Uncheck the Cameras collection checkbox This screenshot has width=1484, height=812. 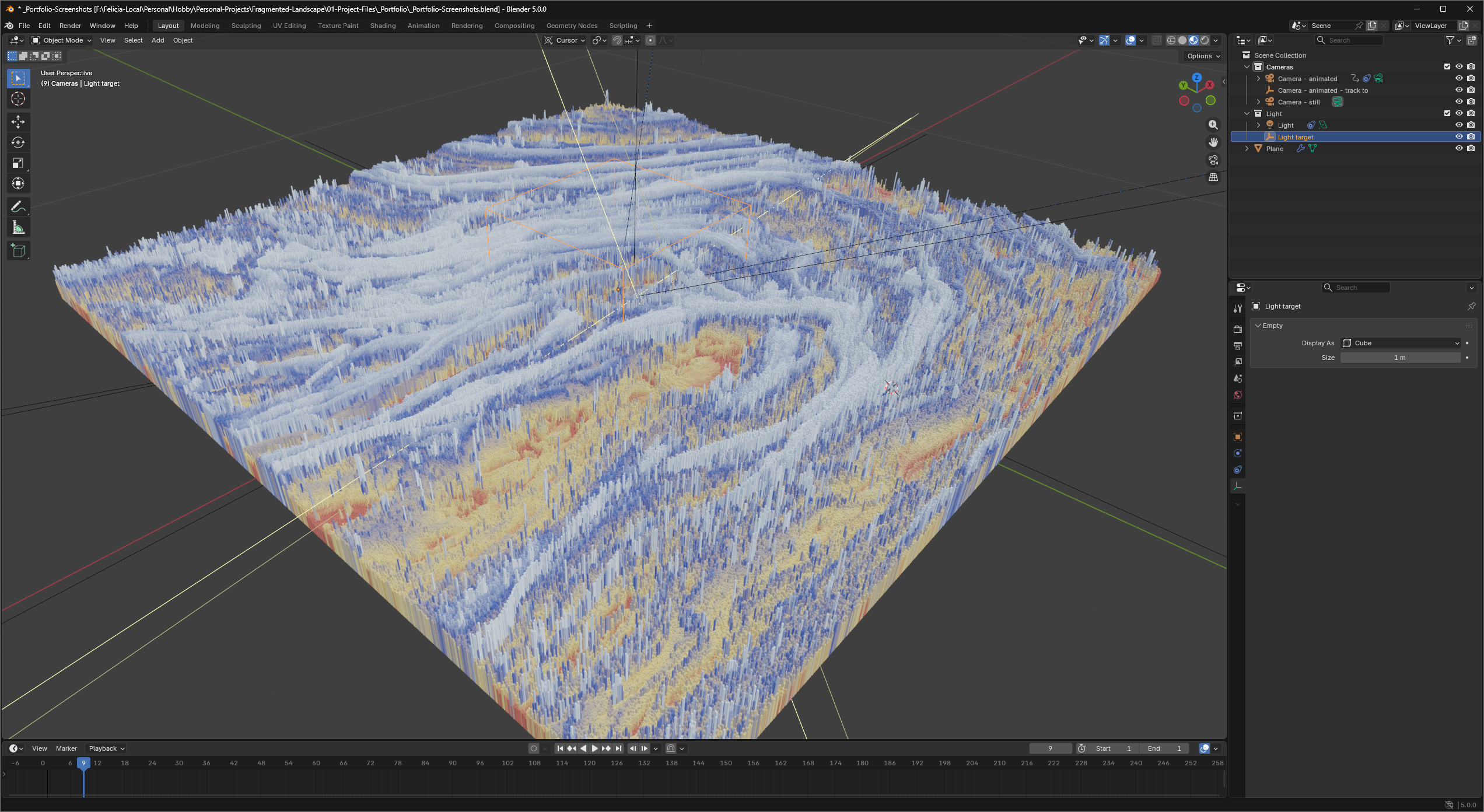(1447, 66)
